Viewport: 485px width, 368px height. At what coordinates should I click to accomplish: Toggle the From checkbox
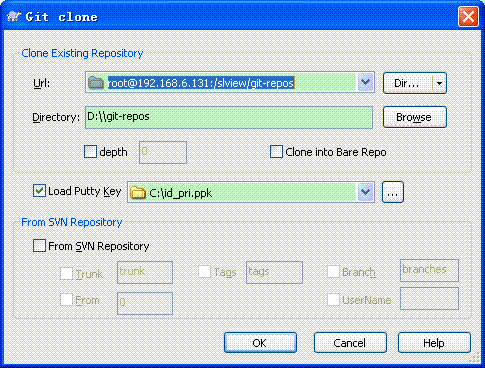tap(66, 300)
